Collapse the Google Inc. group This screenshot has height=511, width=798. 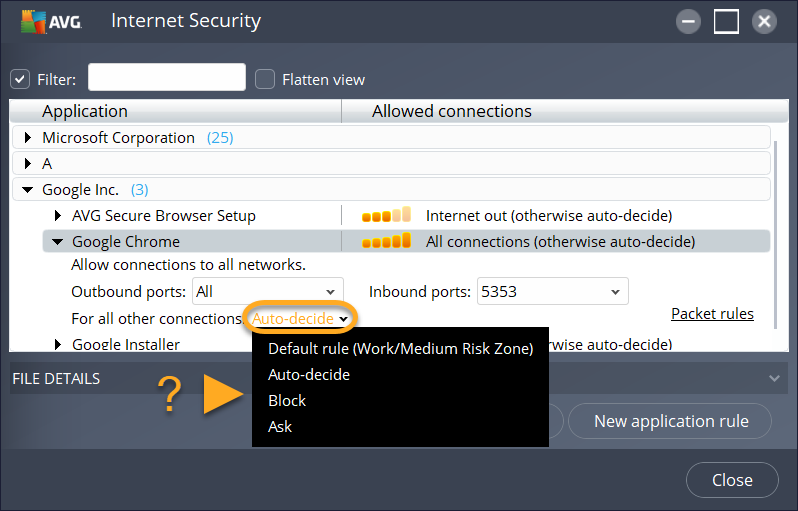tap(28, 189)
